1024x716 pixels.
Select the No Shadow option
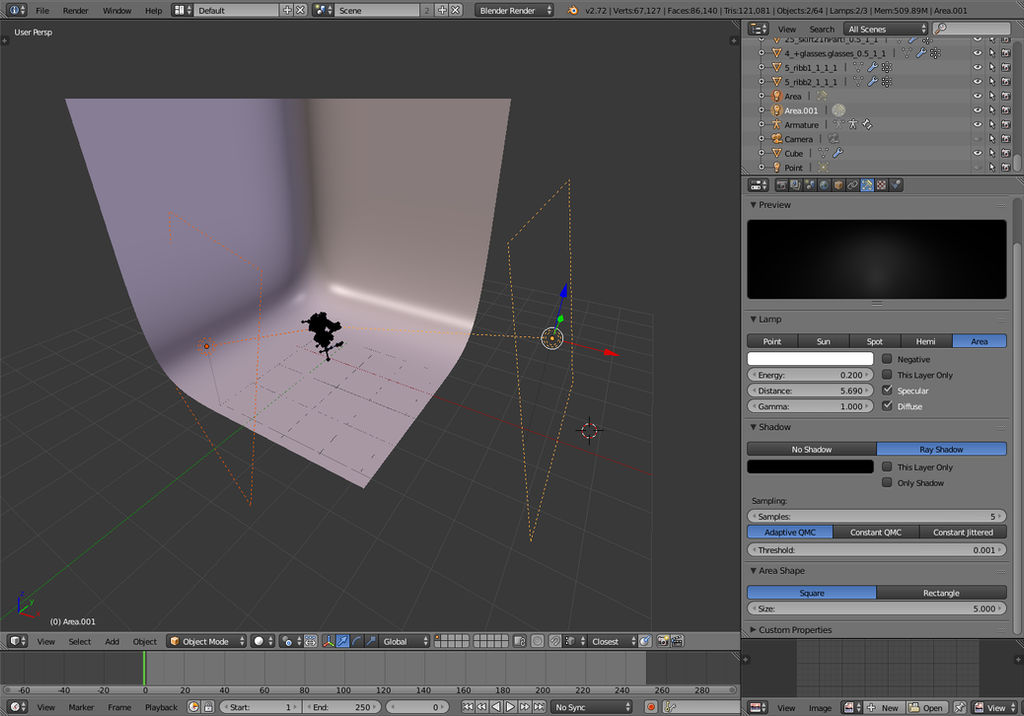[812, 449]
